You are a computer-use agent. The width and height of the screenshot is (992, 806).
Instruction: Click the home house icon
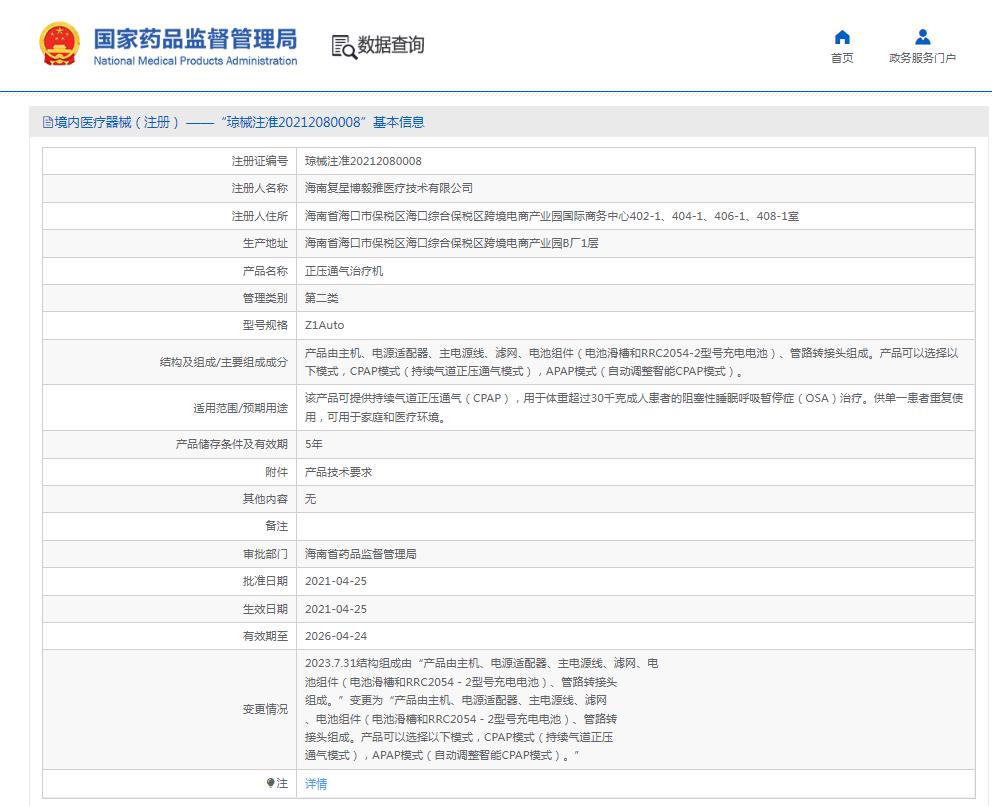[842, 37]
